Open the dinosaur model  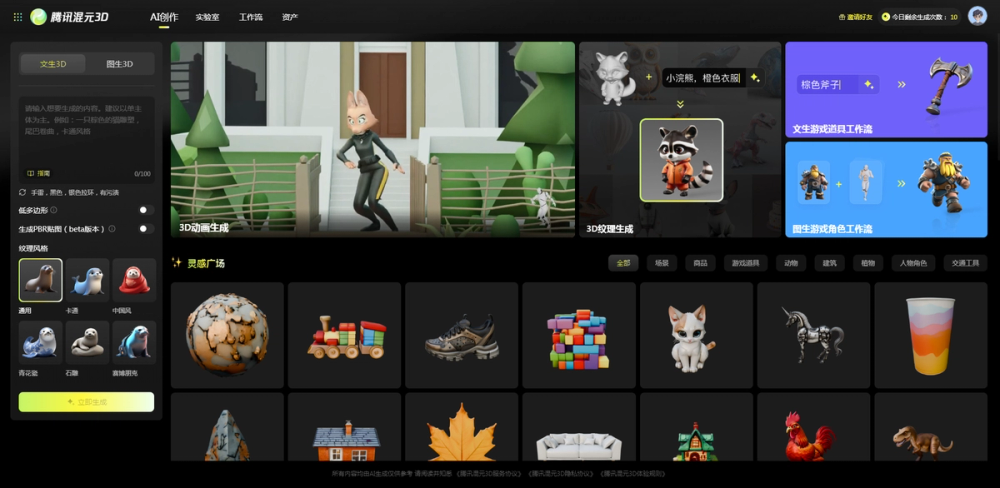tap(931, 427)
